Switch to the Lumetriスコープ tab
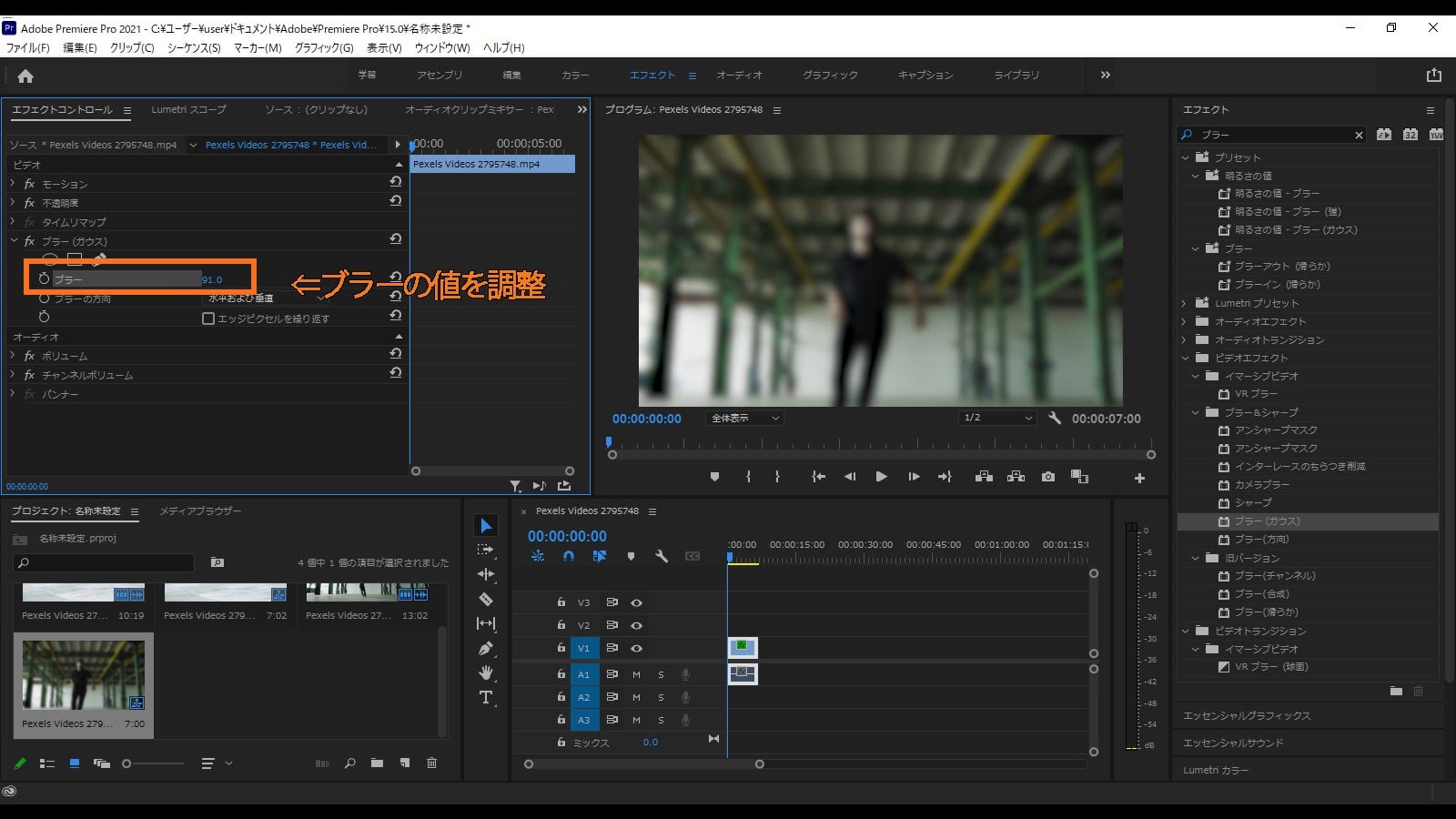The image size is (1456, 819). [187, 110]
